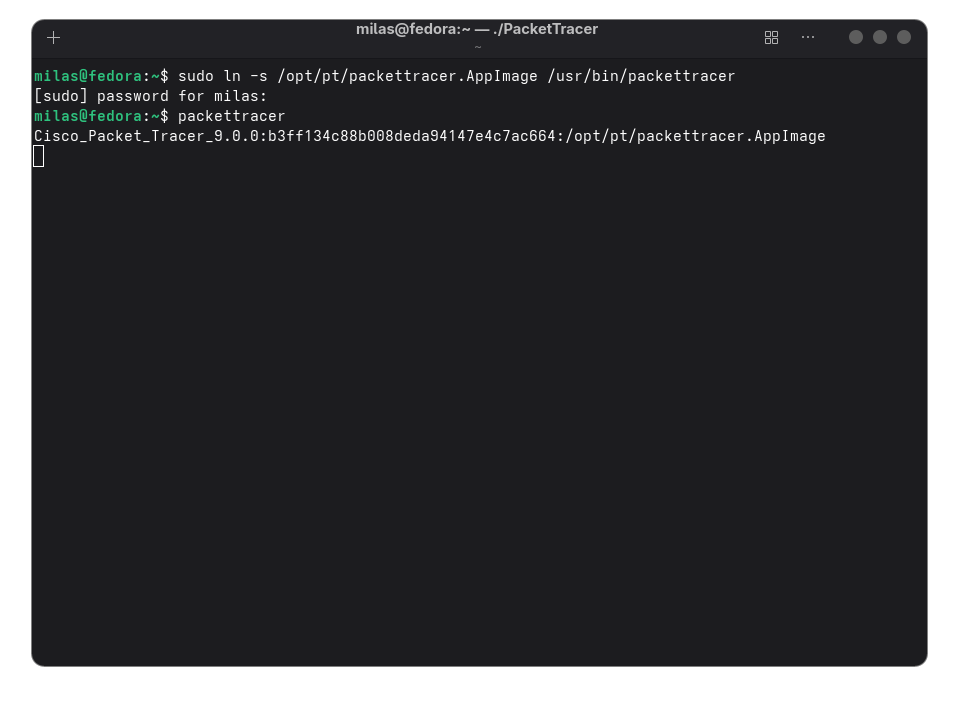Click the Cisco_Packet_Tracer_9.0.0 output line
This screenshot has height=710, width=959.
tap(430, 136)
